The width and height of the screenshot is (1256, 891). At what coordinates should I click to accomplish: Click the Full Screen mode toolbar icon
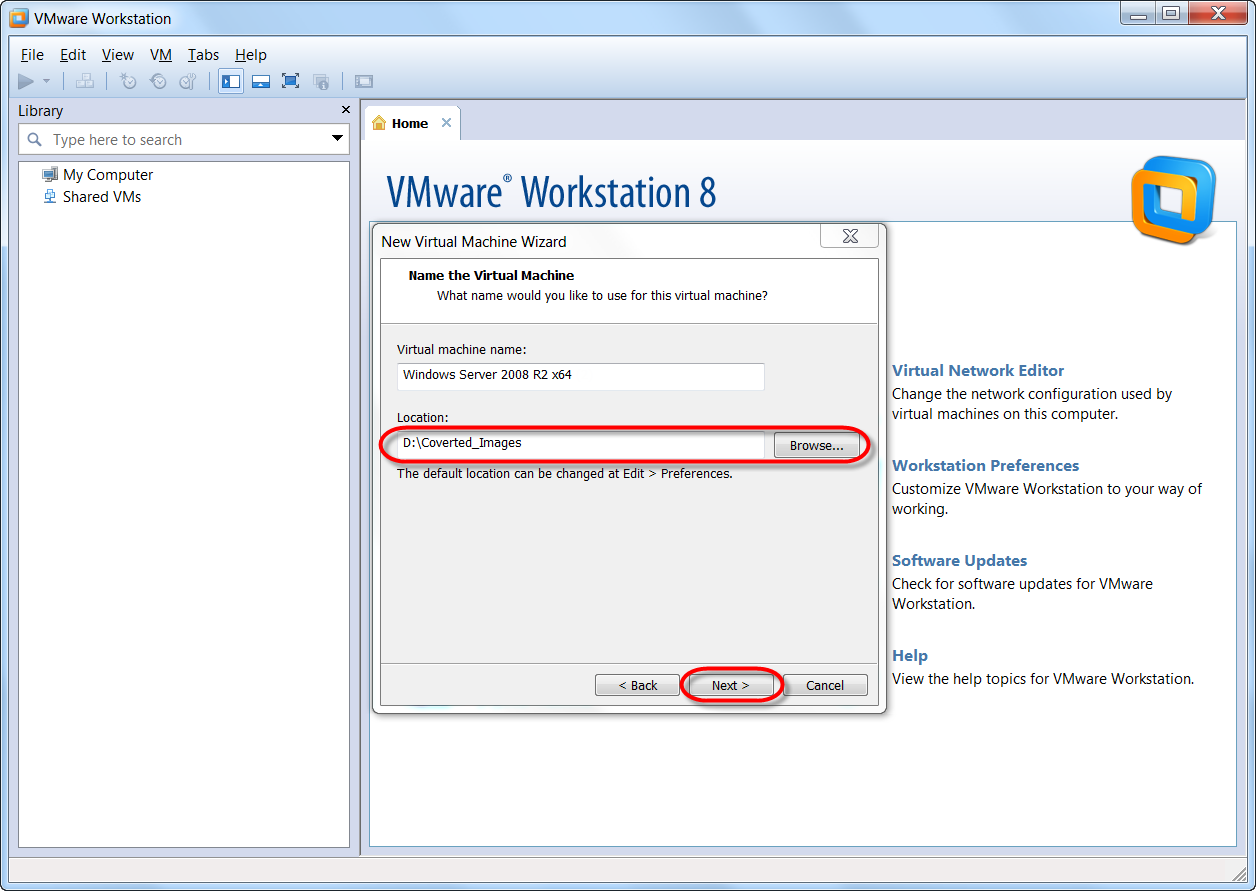click(x=291, y=82)
